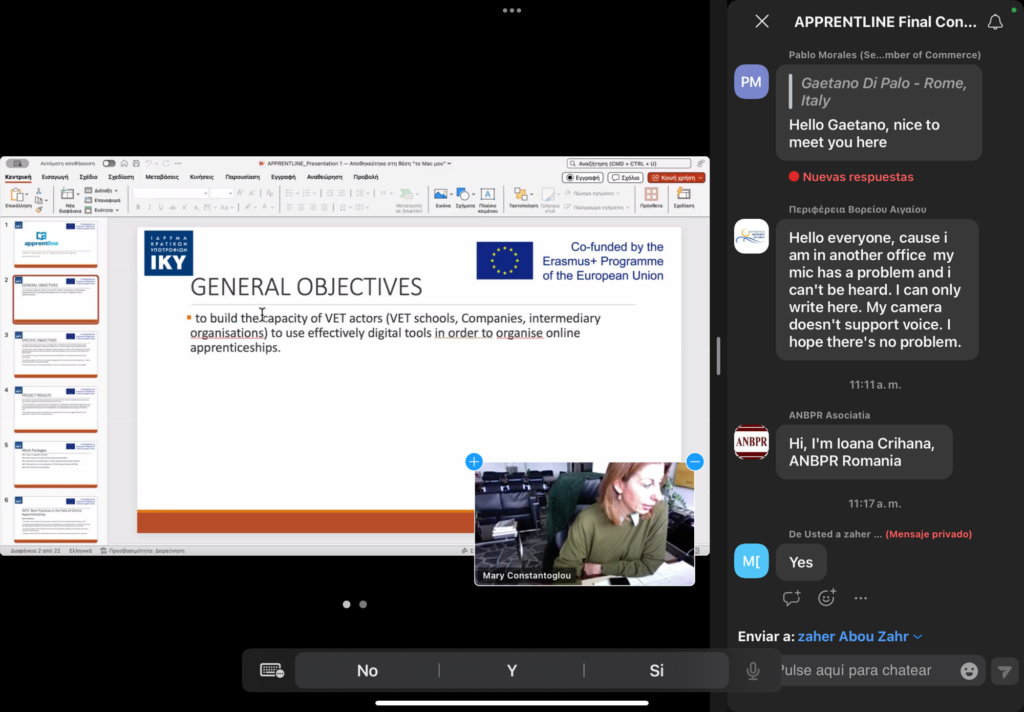Click the Nuevas respuestas link
This screenshot has width=1024, height=712.
[850, 177]
